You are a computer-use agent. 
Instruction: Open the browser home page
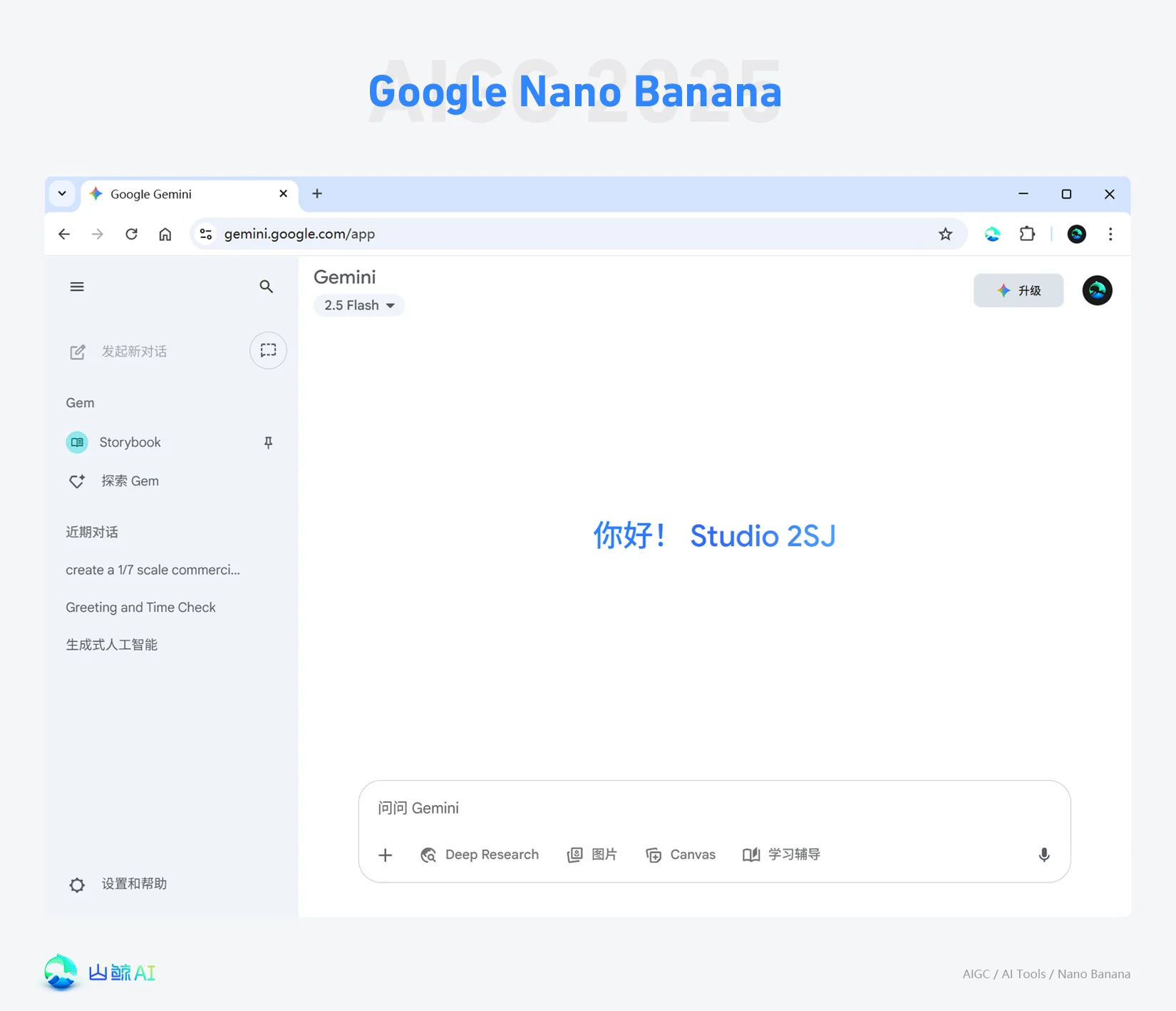[165, 234]
